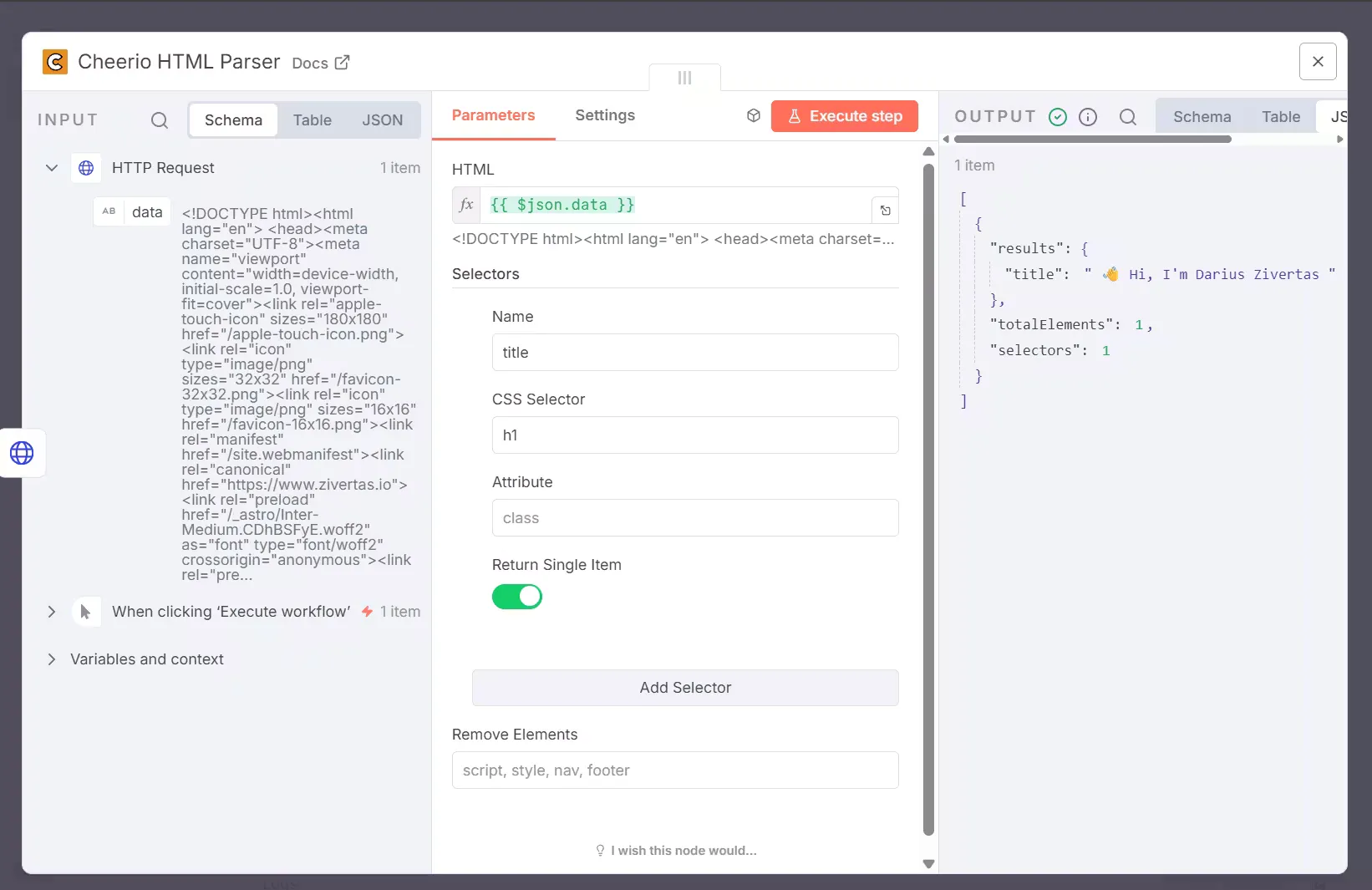Click the fx expression icon in HTML field

465,205
